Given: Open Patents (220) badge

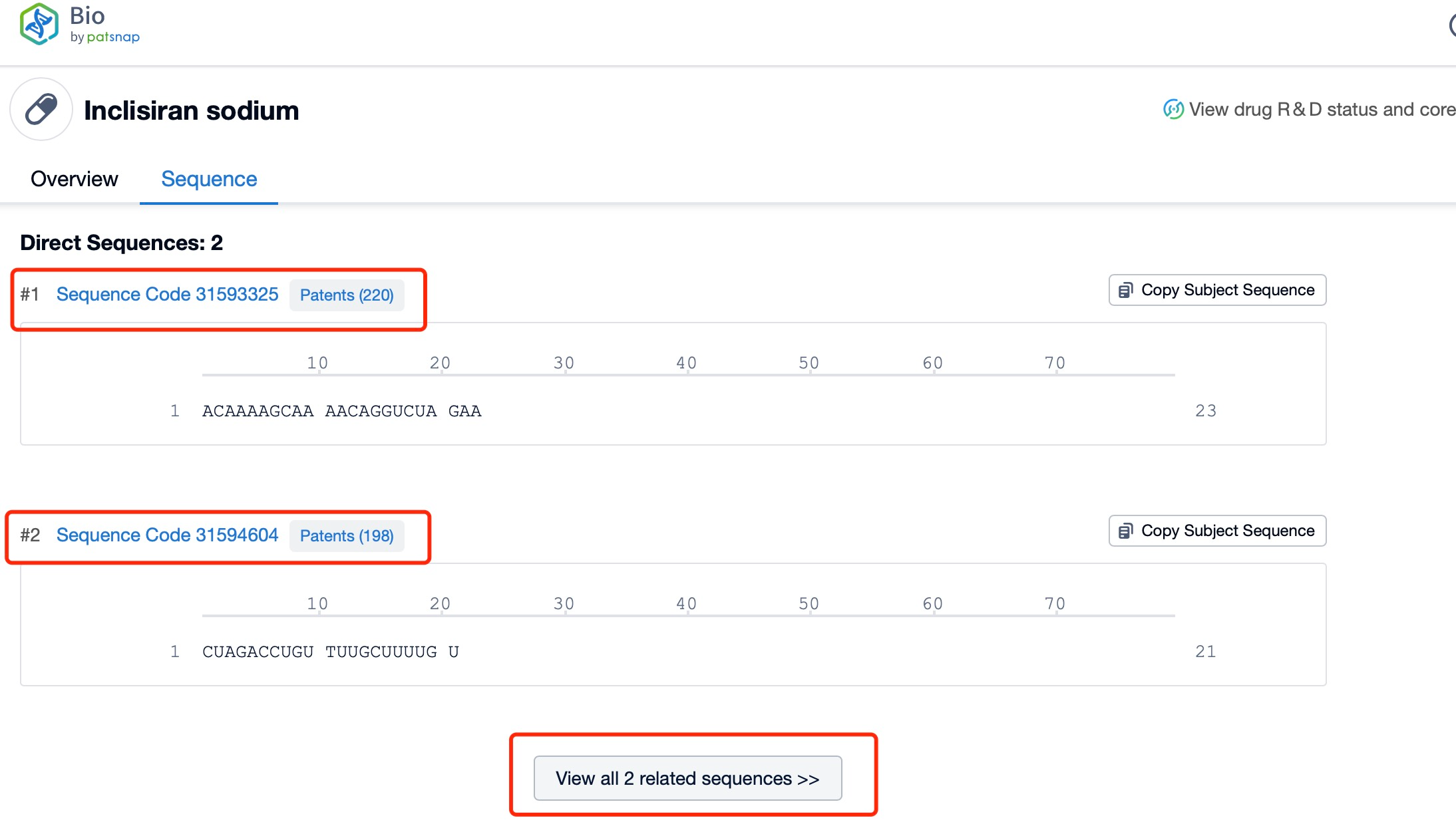Looking at the screenshot, I should coord(347,295).
